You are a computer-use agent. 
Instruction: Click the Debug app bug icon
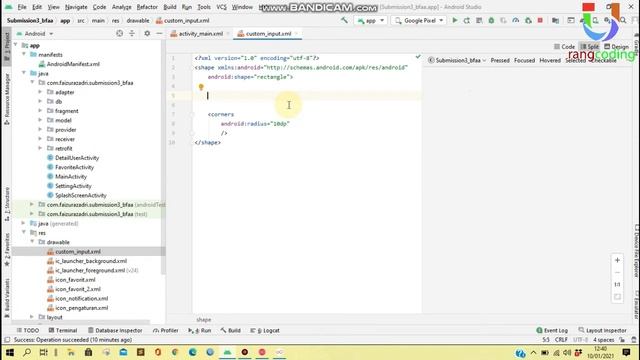(x=491, y=20)
